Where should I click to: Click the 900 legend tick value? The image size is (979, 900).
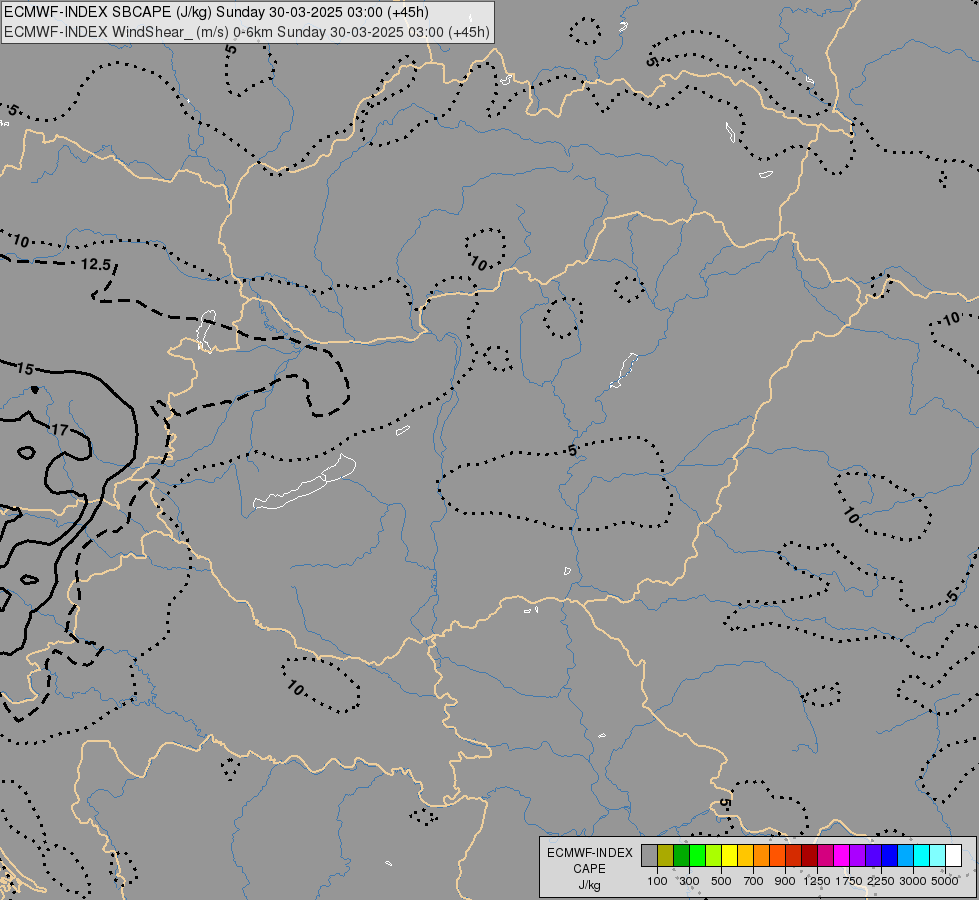(785, 881)
